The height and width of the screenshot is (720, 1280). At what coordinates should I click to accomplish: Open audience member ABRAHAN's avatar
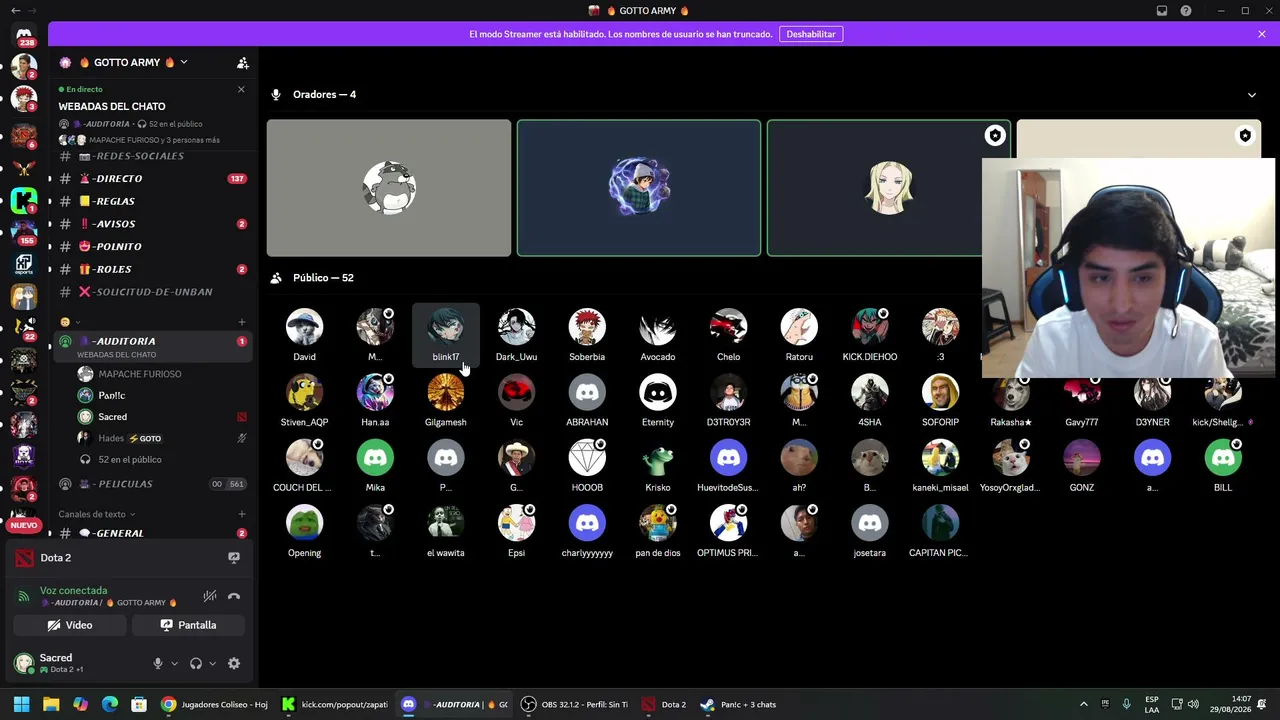587,393
